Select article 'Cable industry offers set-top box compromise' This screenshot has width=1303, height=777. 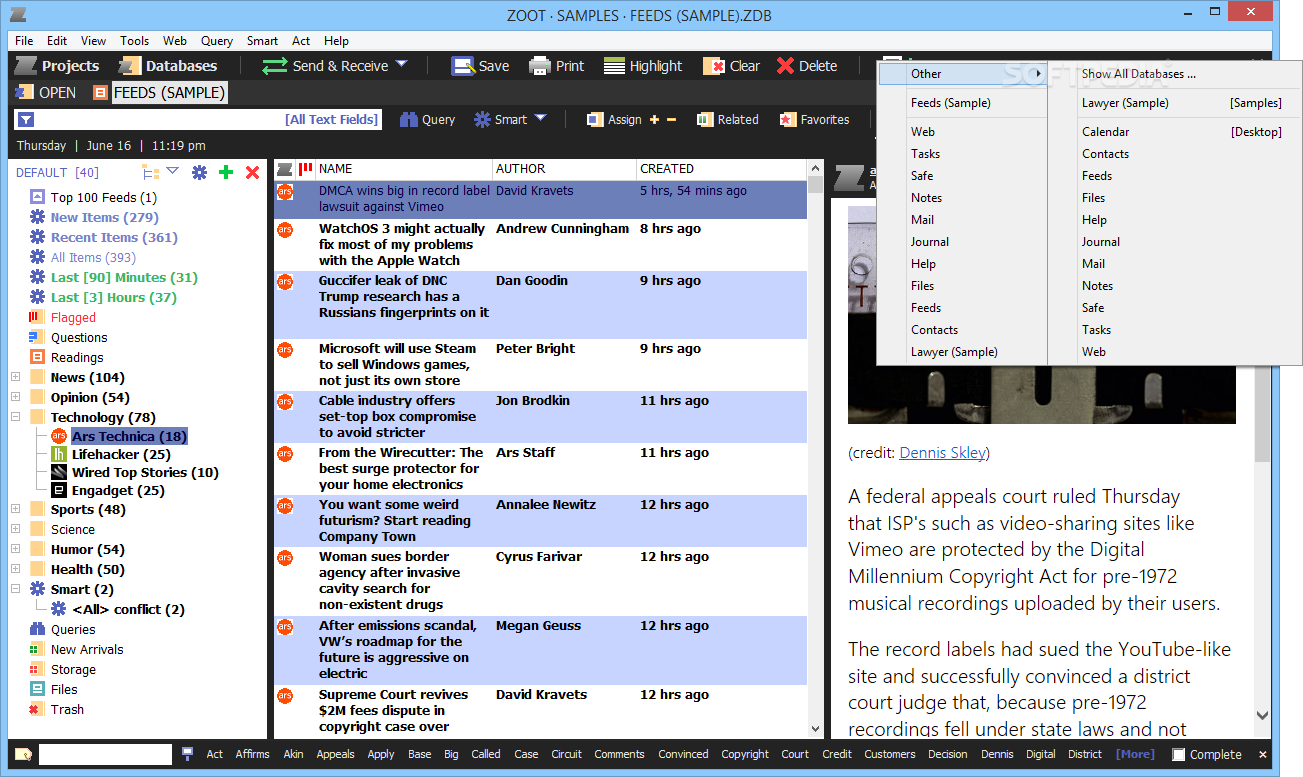tap(540, 417)
